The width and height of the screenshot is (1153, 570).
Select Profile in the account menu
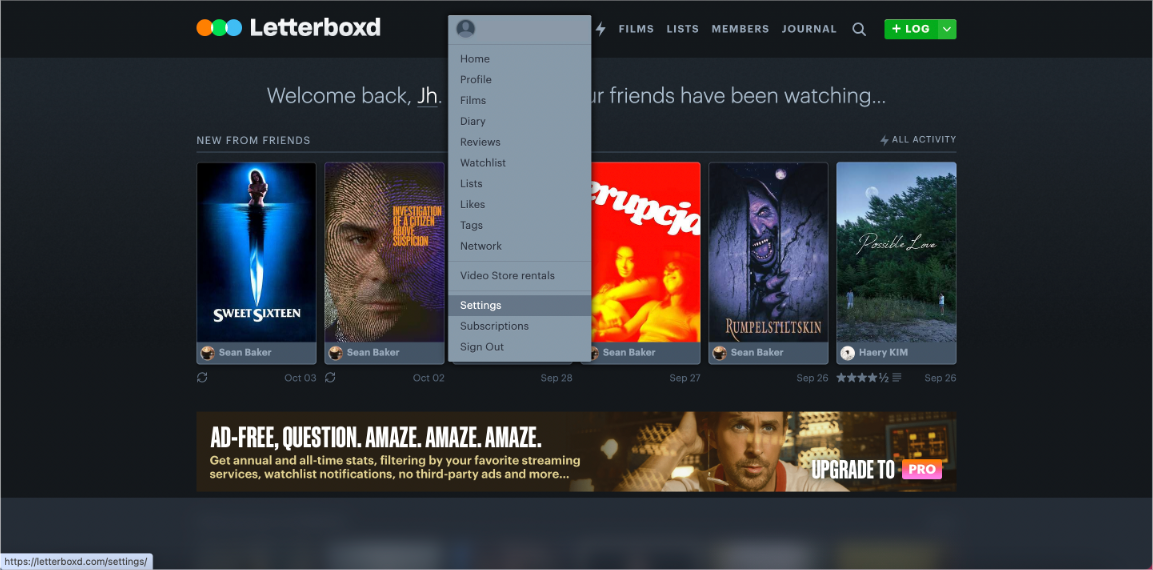[x=519, y=79]
